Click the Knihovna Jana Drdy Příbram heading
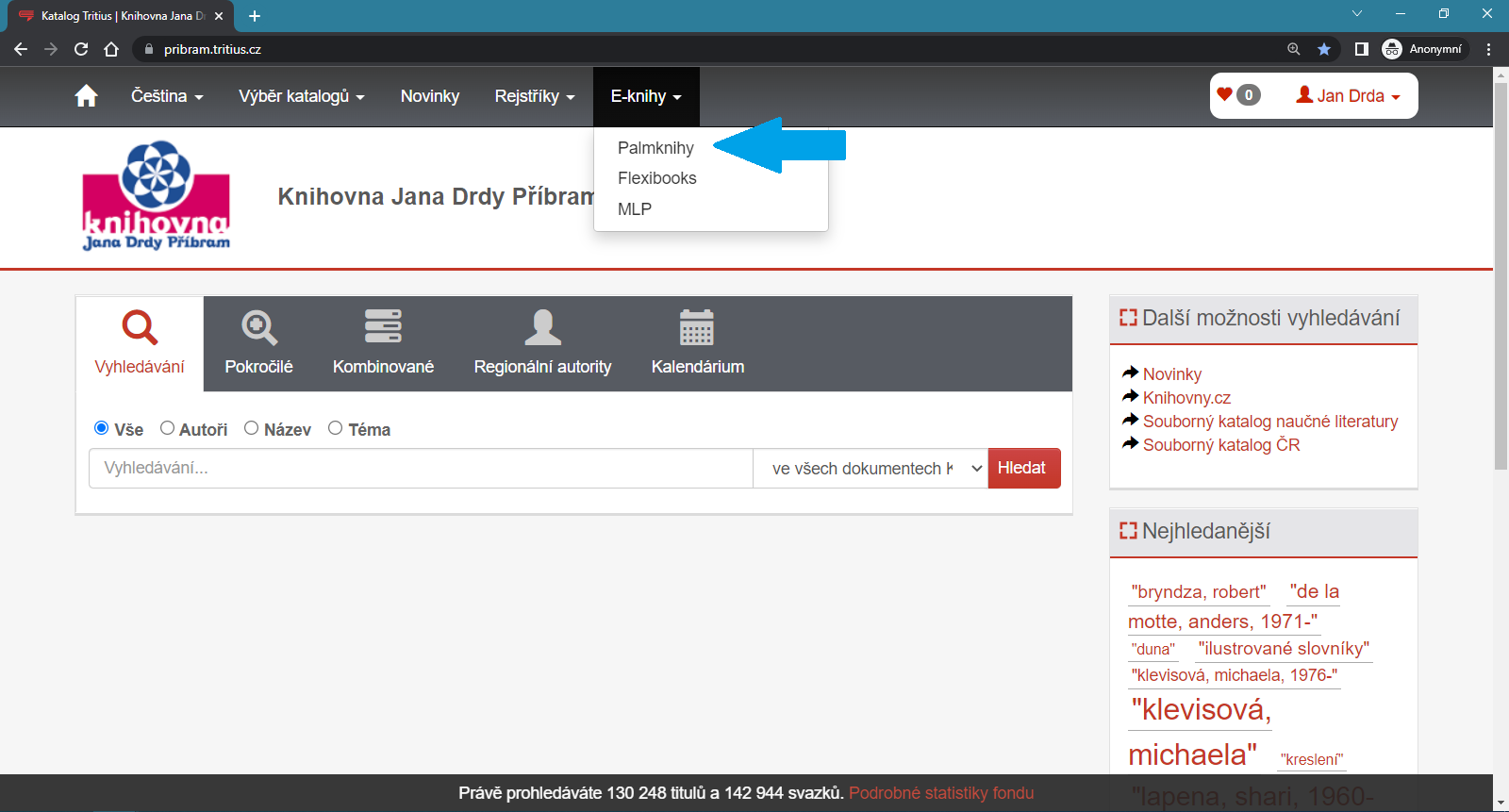 click(x=437, y=196)
